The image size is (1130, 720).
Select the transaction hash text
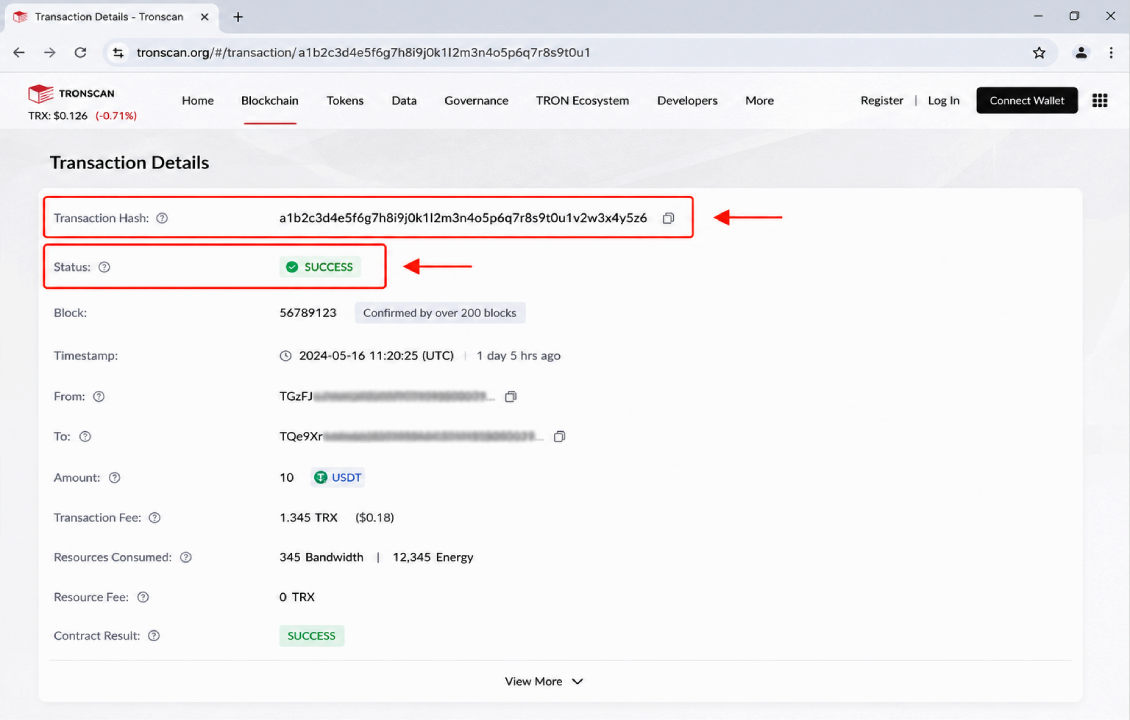pos(463,218)
